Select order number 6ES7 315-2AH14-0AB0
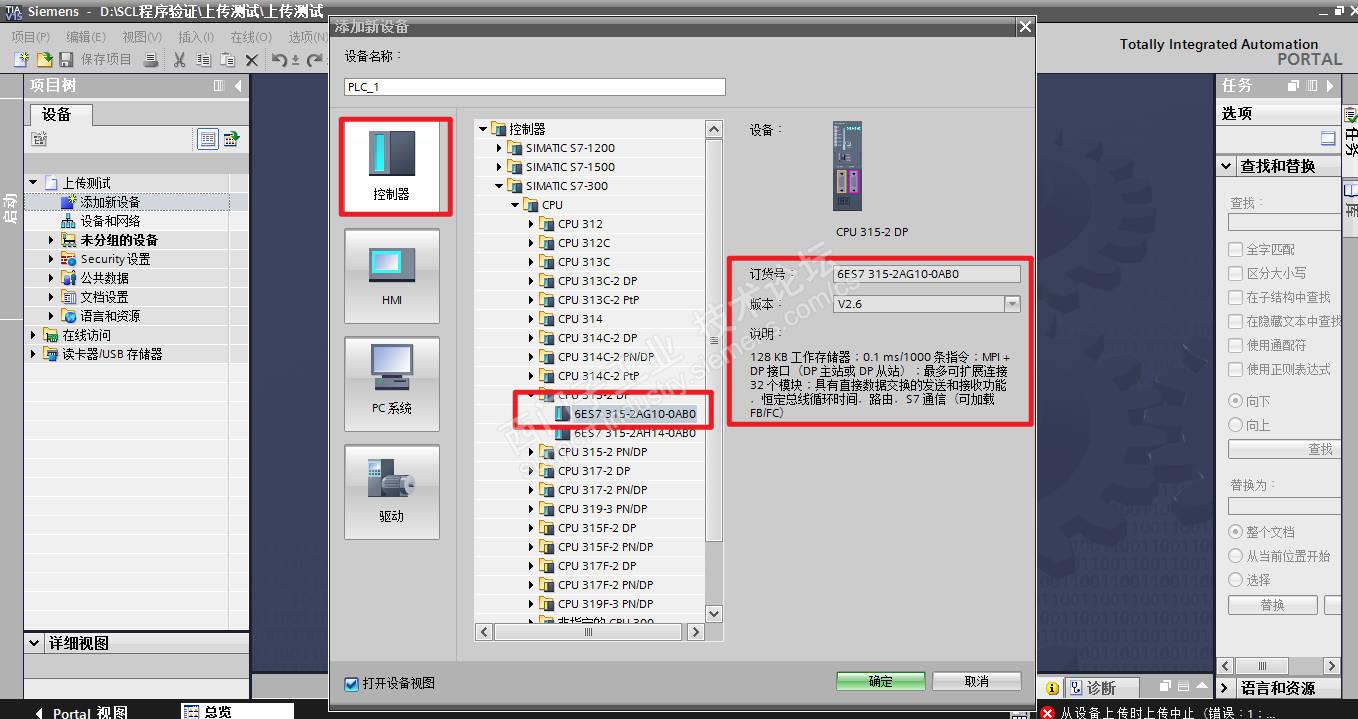1358x719 pixels. click(x=634, y=433)
